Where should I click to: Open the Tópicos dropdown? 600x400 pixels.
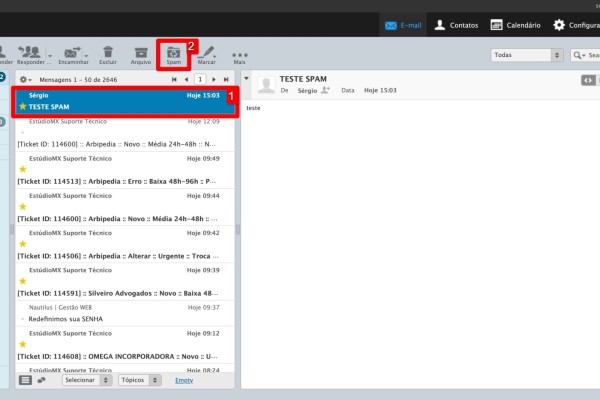click(x=140, y=380)
